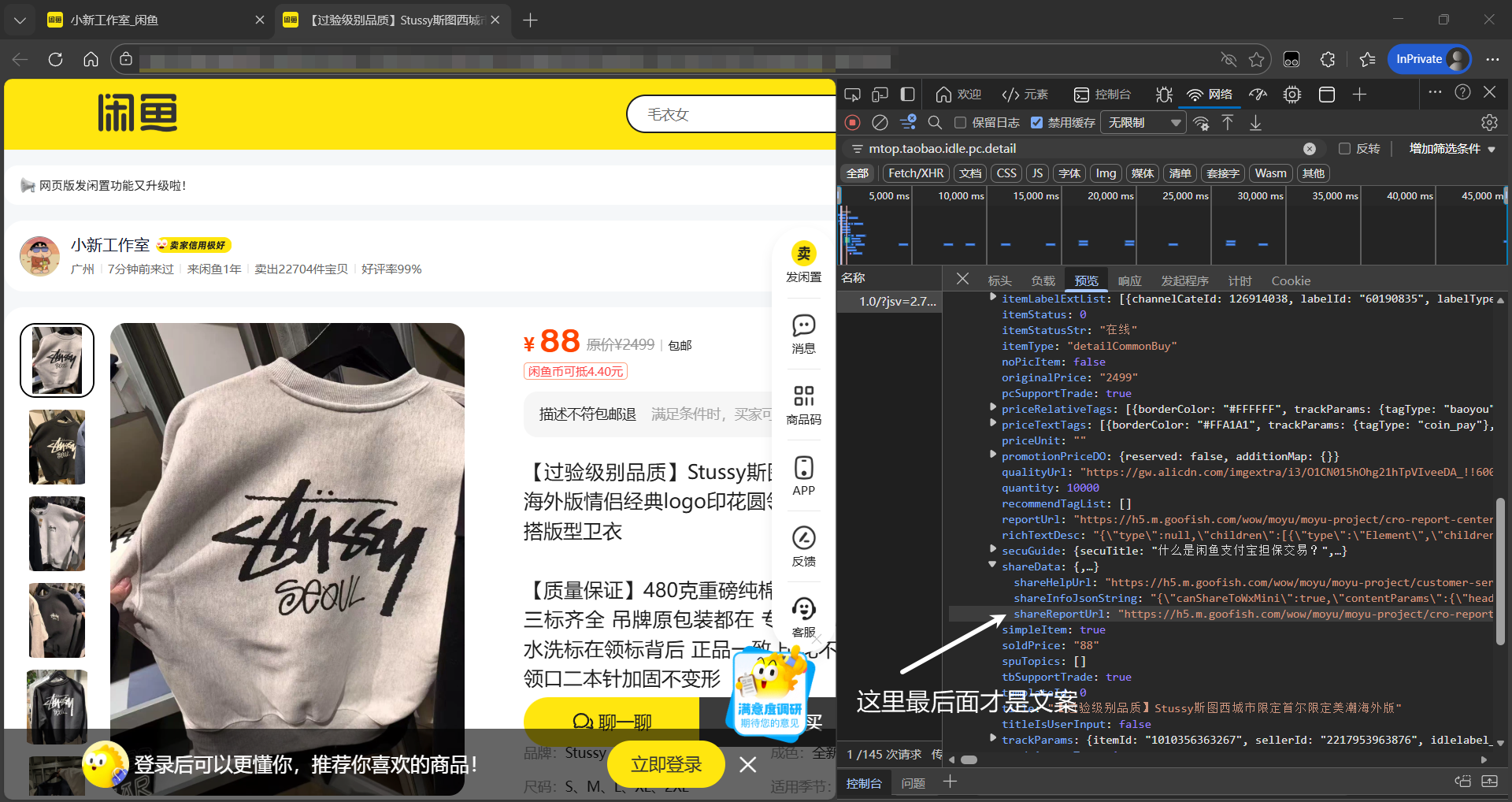Clear network log using the block icon
The height and width of the screenshot is (802, 1512).
[880, 122]
